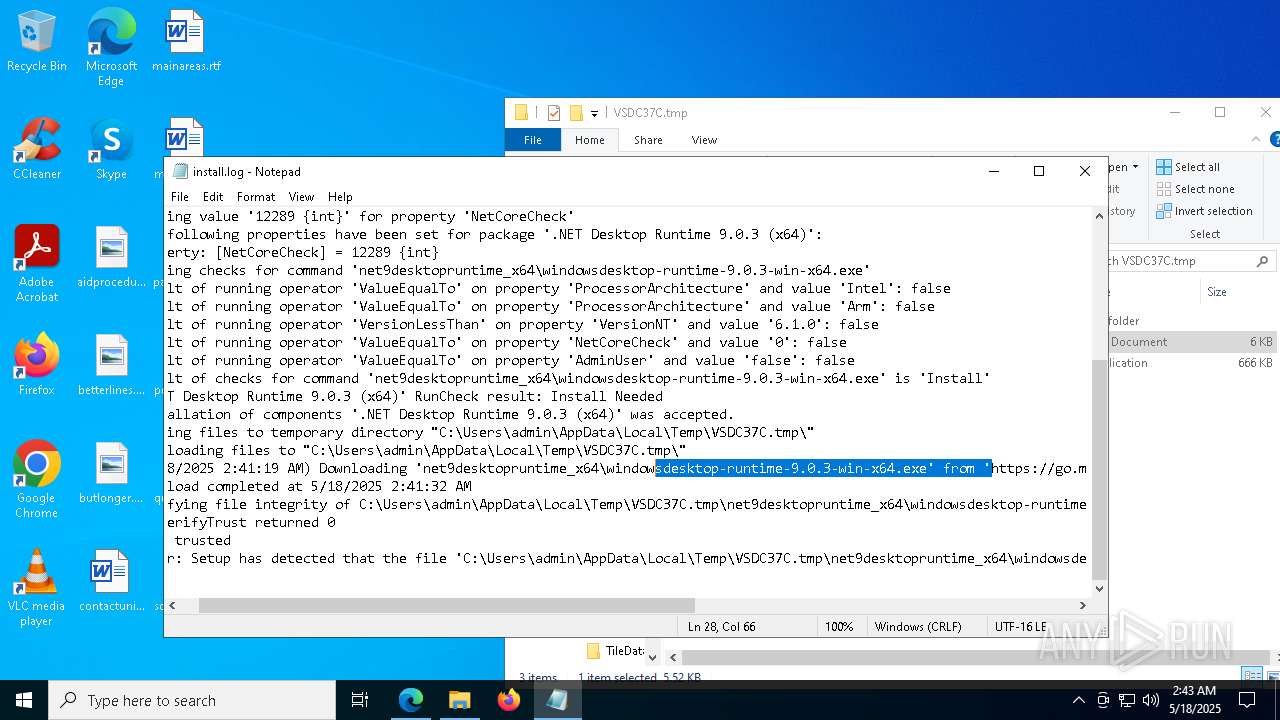This screenshot has width=1280, height=720.
Task: Click the 'erifyTrust returned 0' log line
Action: coord(251,522)
